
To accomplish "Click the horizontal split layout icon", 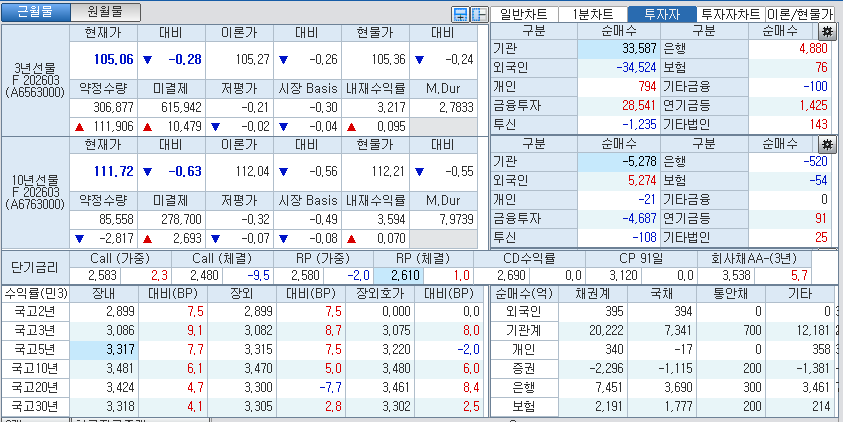I will click(x=460, y=15).
